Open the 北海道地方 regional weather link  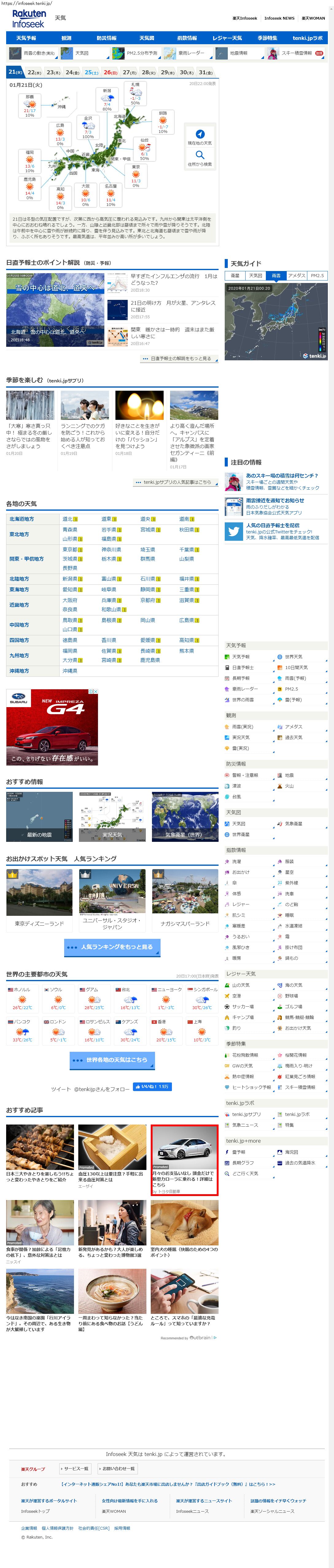(x=22, y=519)
